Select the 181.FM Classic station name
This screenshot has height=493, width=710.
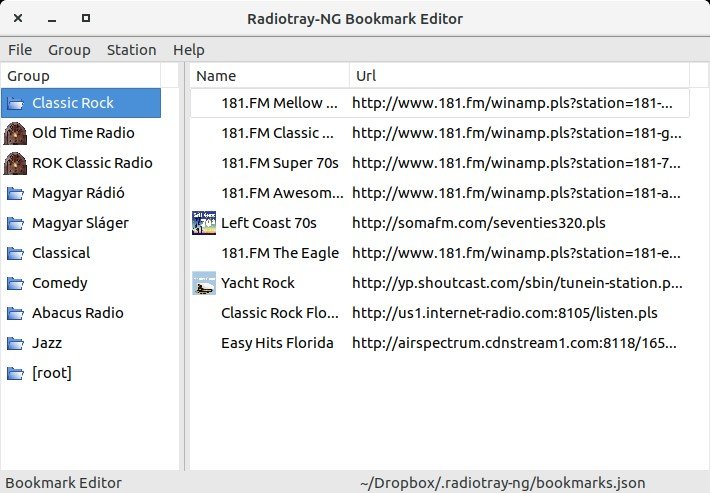(x=278, y=133)
